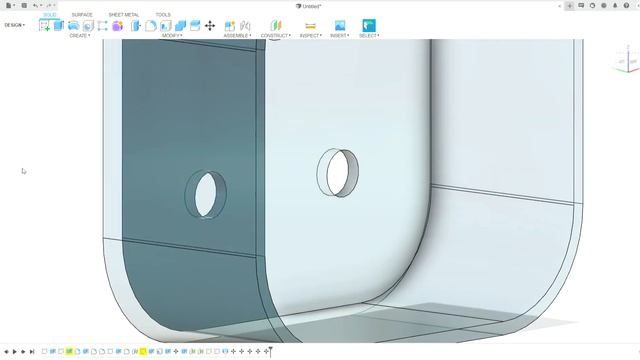Jump to end of timeline
This screenshot has height=360, width=640.
32,351
